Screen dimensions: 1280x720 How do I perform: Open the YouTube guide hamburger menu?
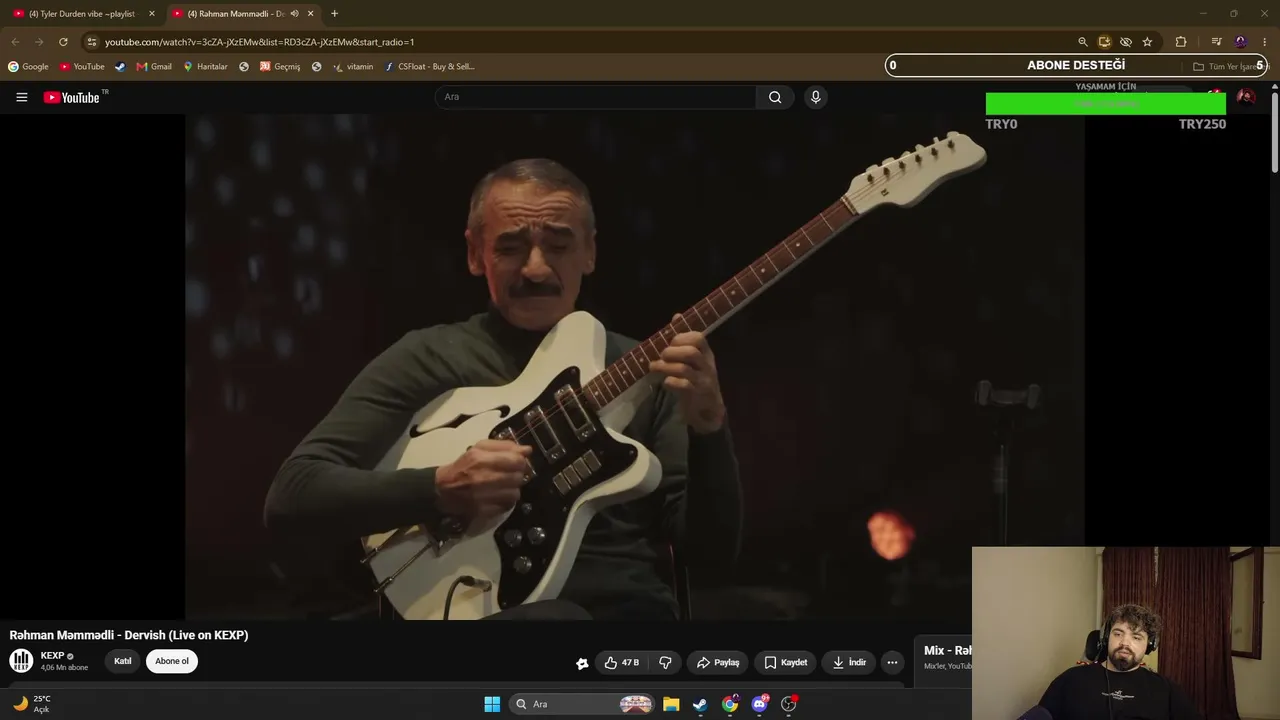(x=21, y=97)
